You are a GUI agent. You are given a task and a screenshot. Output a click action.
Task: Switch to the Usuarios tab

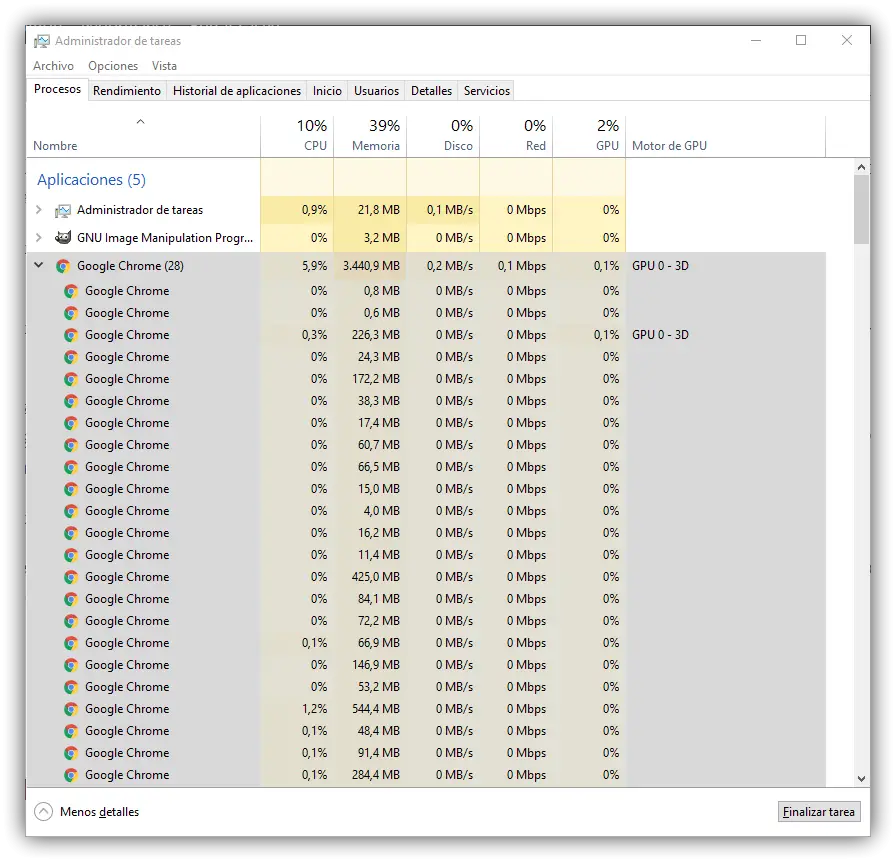376,91
